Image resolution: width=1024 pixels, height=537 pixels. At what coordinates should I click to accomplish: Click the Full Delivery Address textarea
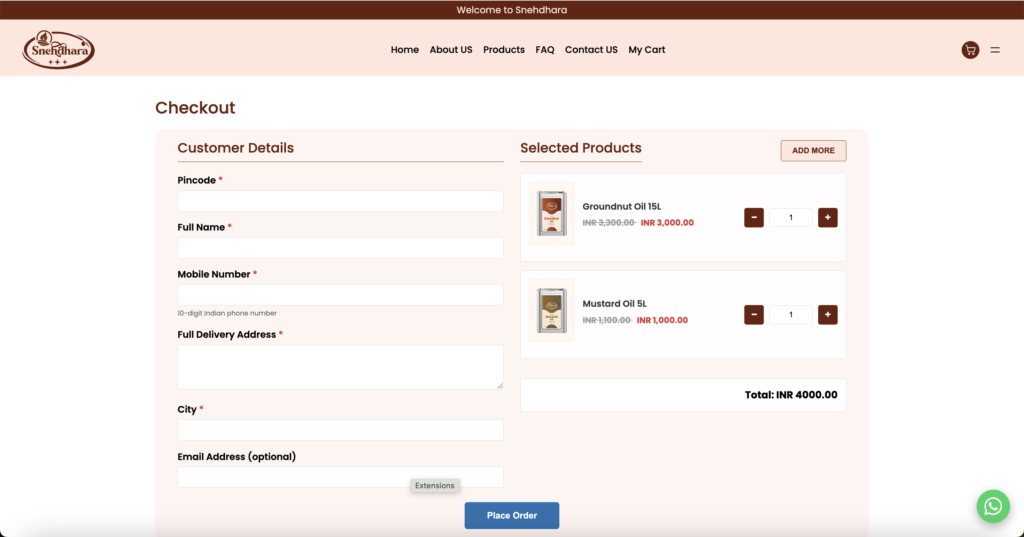point(340,367)
